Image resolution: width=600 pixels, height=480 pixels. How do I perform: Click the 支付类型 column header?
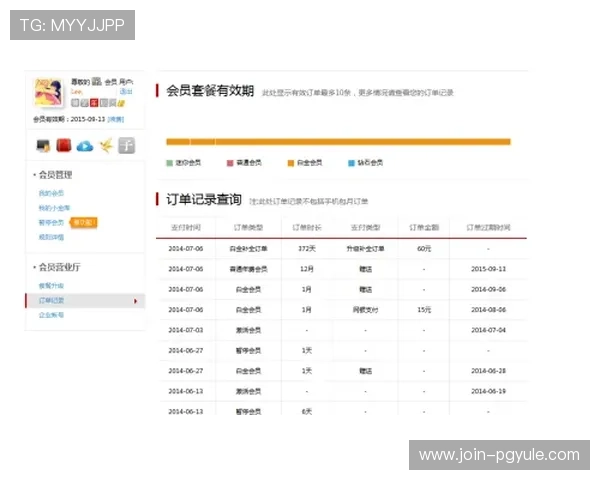[x=365, y=227]
